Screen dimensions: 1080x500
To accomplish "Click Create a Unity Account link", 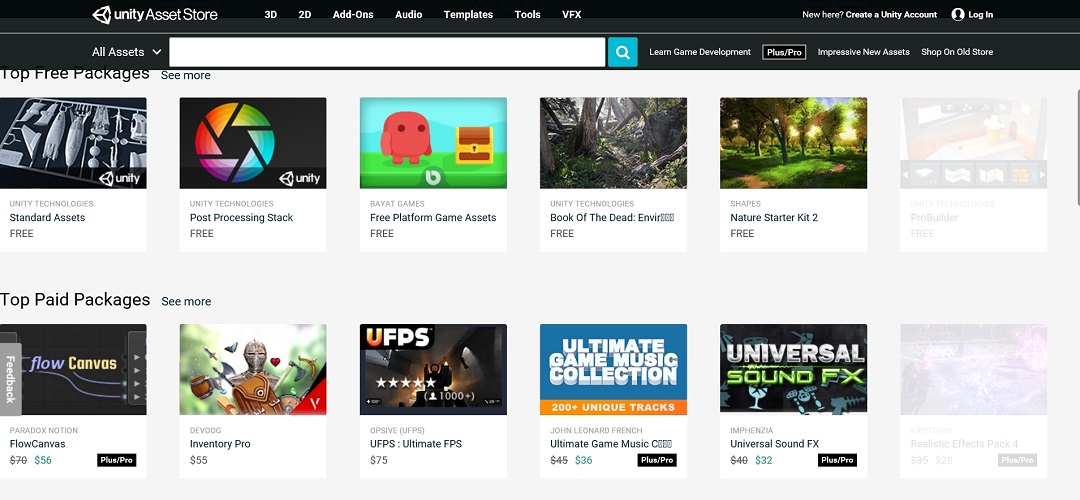I will (x=891, y=15).
